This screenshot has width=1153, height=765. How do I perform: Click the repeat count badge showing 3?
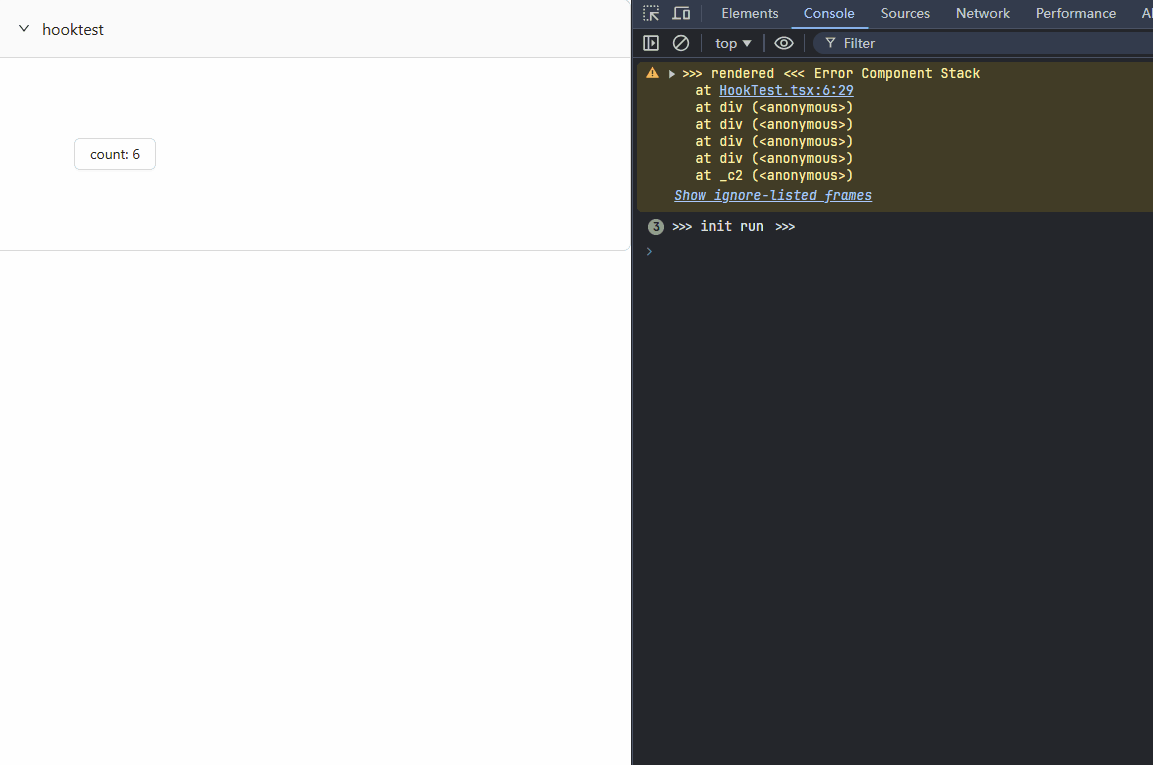click(656, 227)
